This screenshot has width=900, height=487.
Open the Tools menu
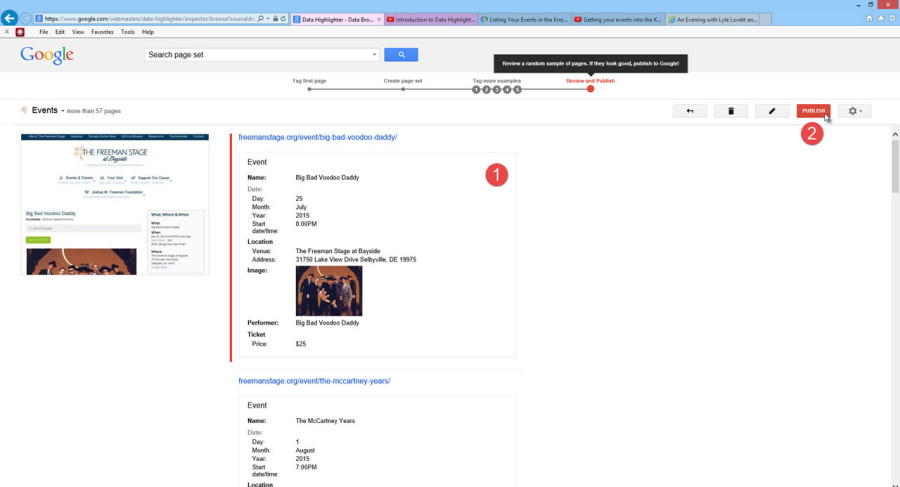tap(128, 32)
